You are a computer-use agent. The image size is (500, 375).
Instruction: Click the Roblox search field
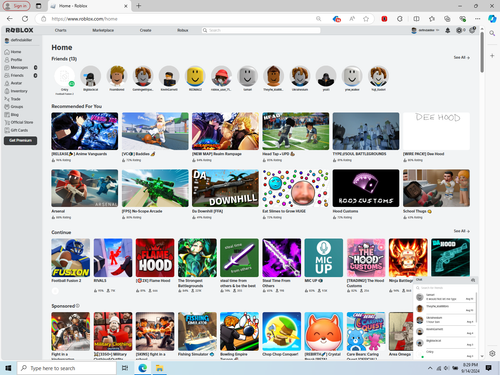[261, 30]
